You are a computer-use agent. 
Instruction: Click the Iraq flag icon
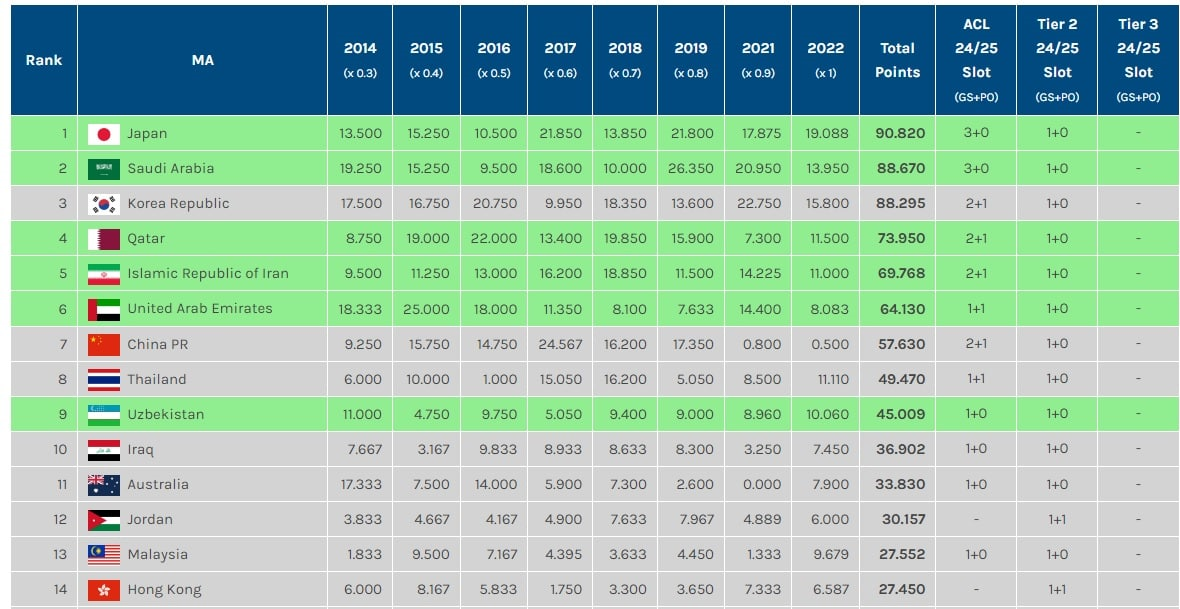pyautogui.click(x=104, y=450)
